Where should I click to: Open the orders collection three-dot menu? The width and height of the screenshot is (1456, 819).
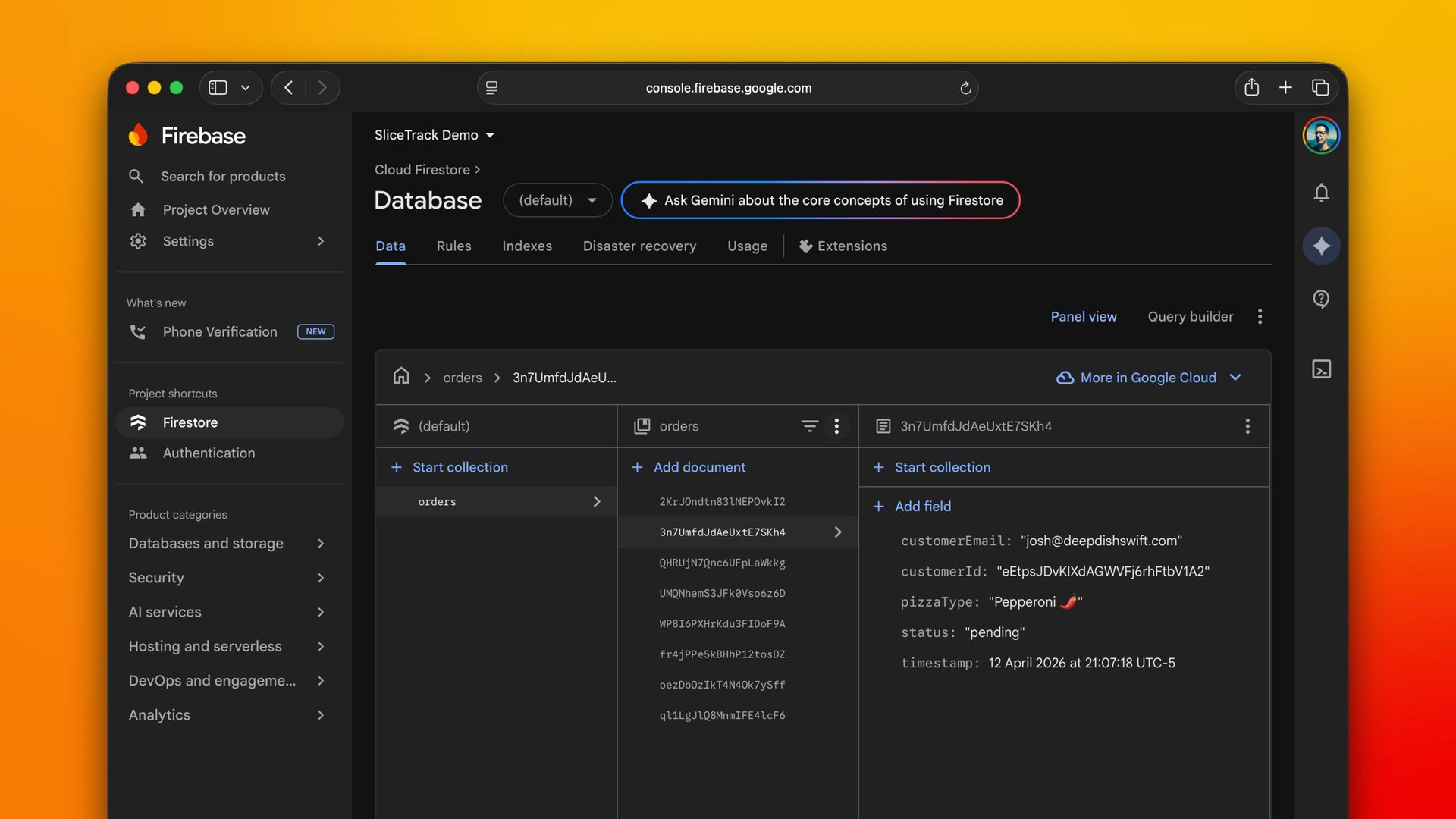[x=836, y=426]
